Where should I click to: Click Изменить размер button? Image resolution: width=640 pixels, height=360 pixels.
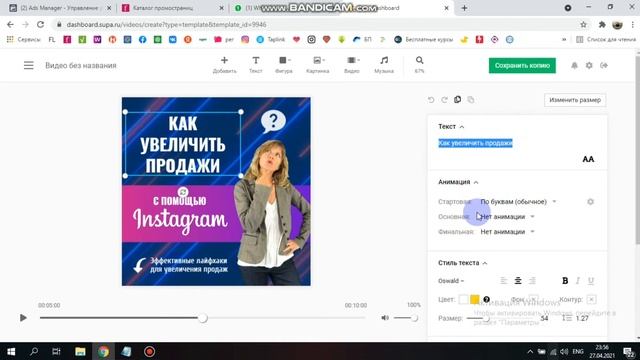click(575, 100)
